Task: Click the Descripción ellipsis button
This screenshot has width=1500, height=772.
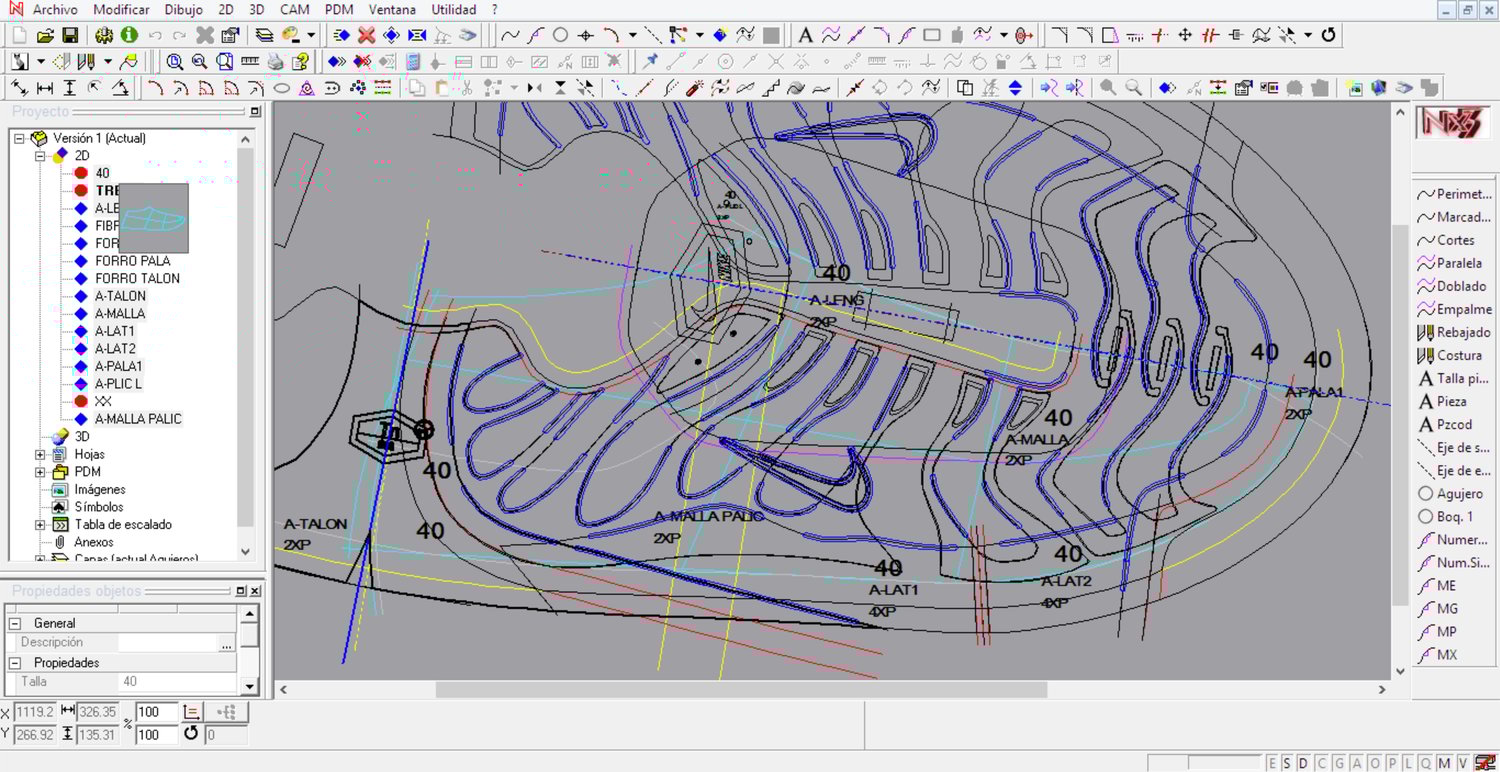Action: click(x=227, y=643)
